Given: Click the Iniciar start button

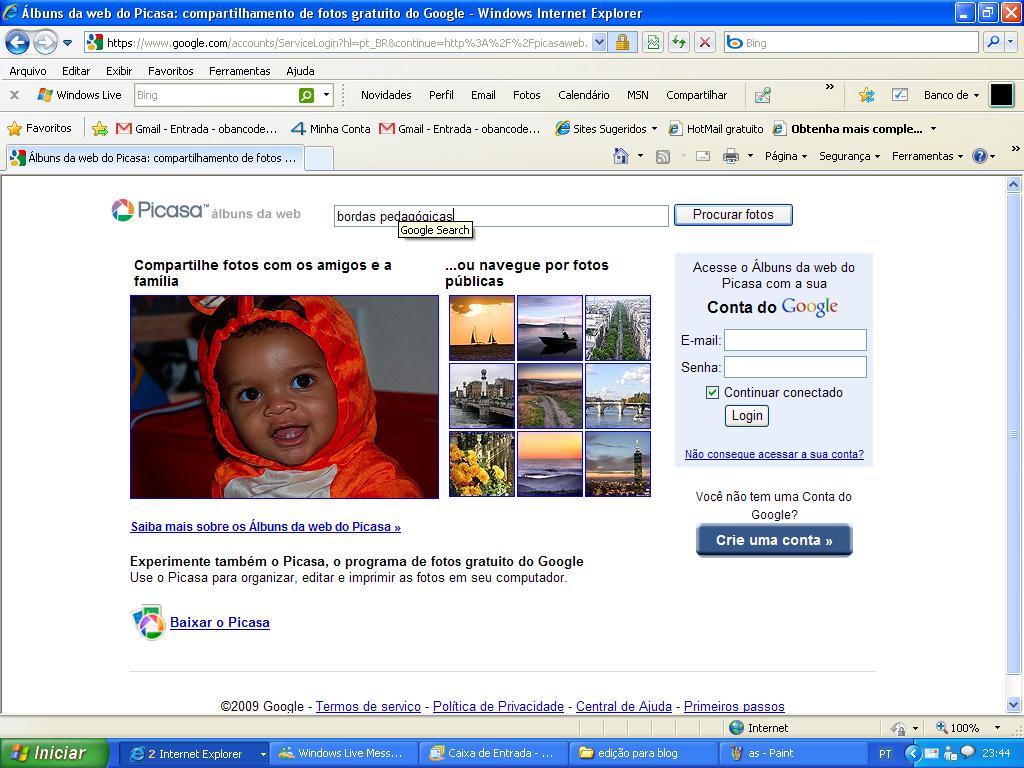Looking at the screenshot, I should pos(54,753).
